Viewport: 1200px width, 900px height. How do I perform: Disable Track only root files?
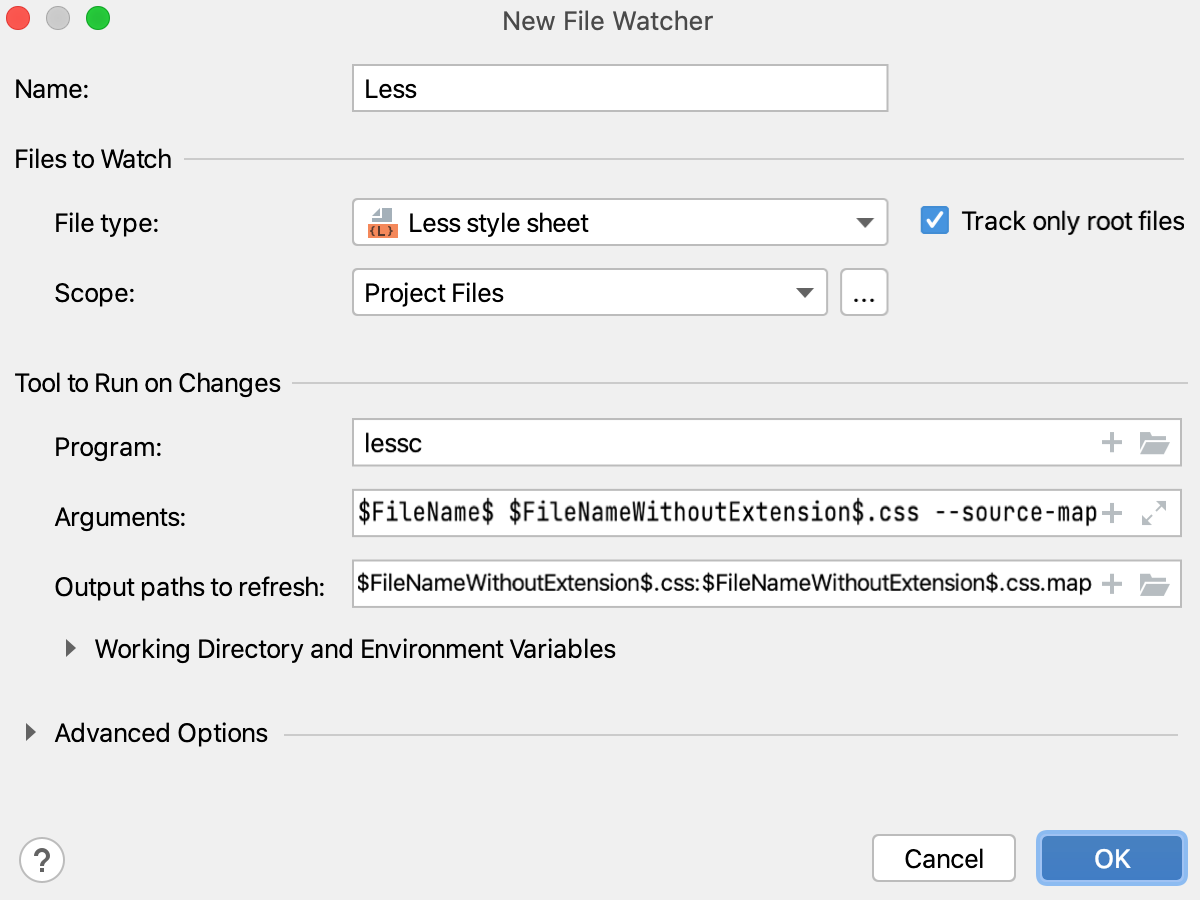[934, 220]
